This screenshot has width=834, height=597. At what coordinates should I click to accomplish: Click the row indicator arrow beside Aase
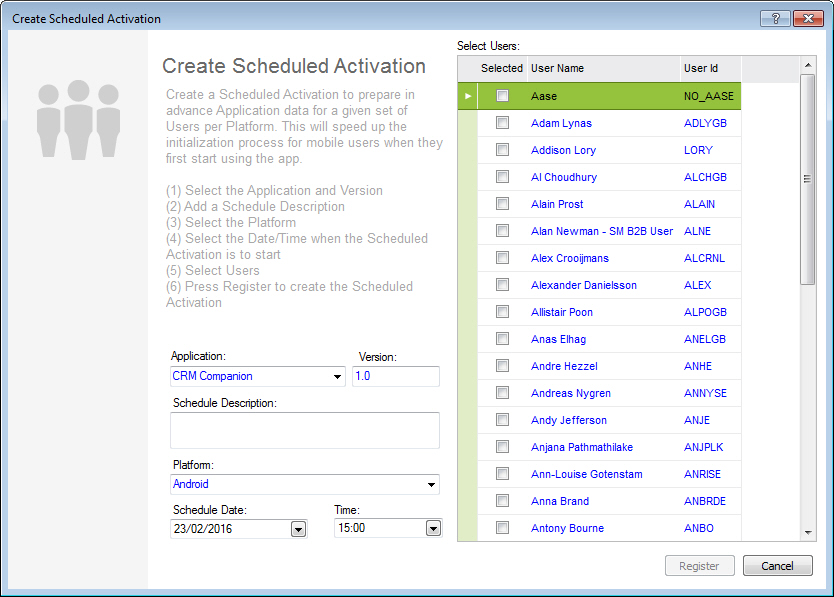pos(467,96)
